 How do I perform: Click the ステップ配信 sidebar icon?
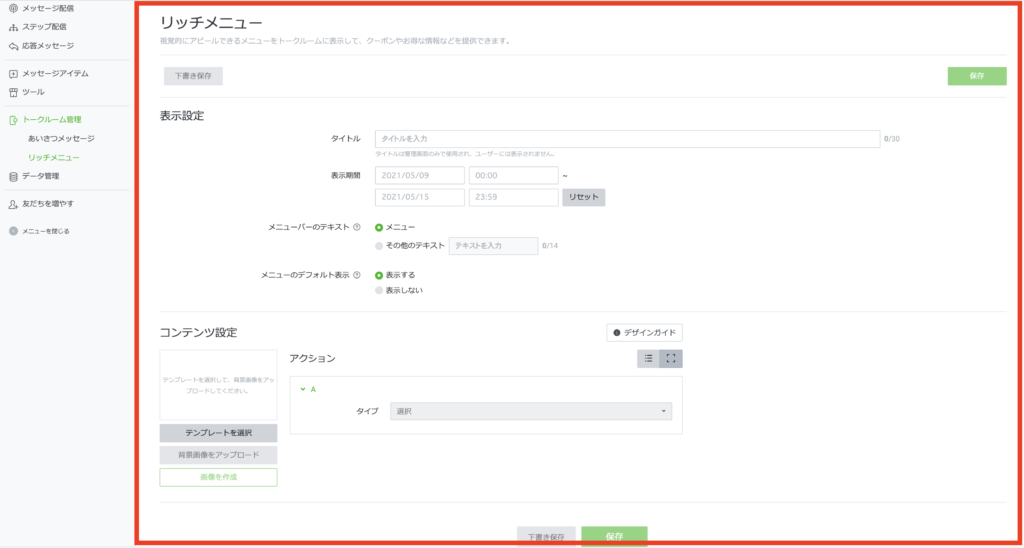13,26
